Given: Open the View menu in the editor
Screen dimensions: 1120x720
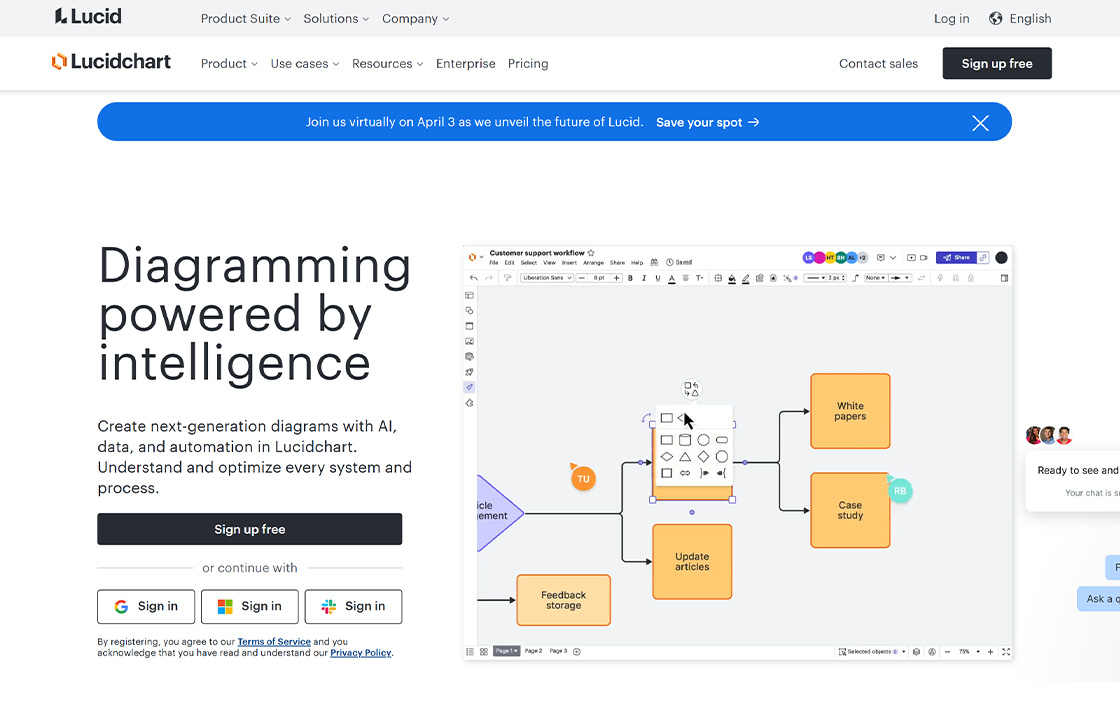Looking at the screenshot, I should 549,263.
